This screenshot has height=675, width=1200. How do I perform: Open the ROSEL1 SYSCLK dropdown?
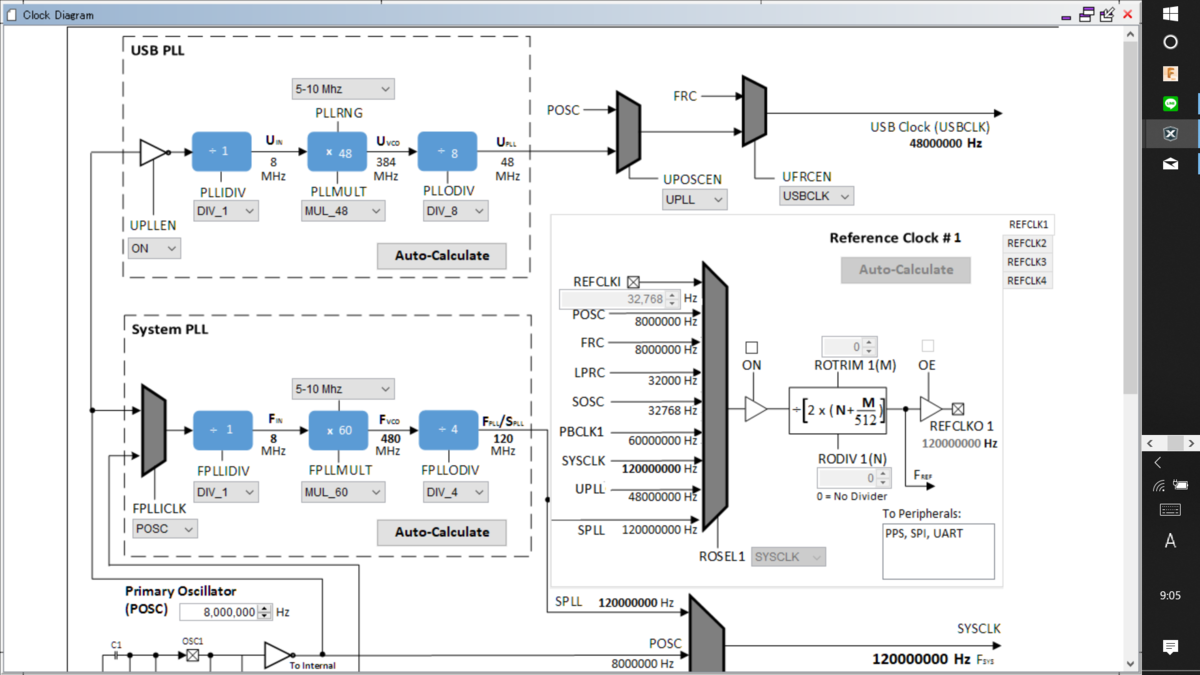(789, 556)
